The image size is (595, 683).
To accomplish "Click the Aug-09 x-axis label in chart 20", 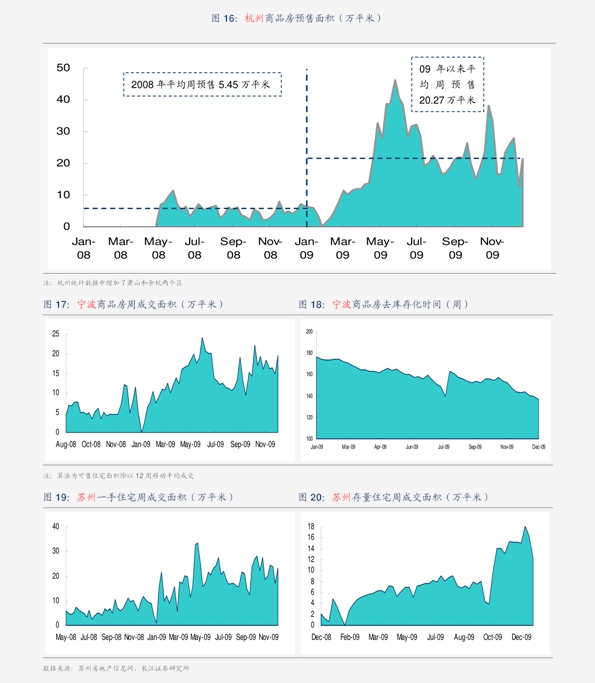I will point(464,637).
